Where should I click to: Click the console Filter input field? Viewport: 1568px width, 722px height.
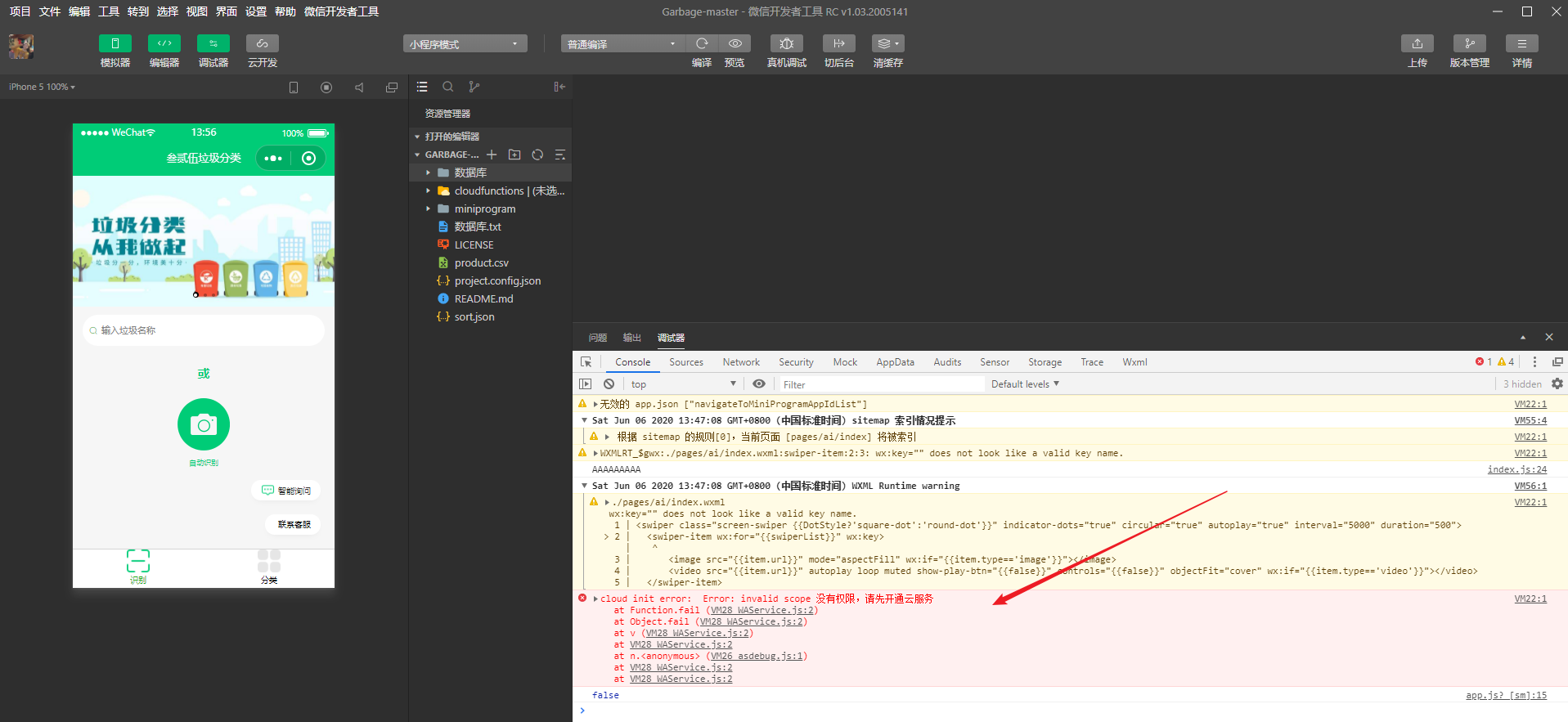881,384
